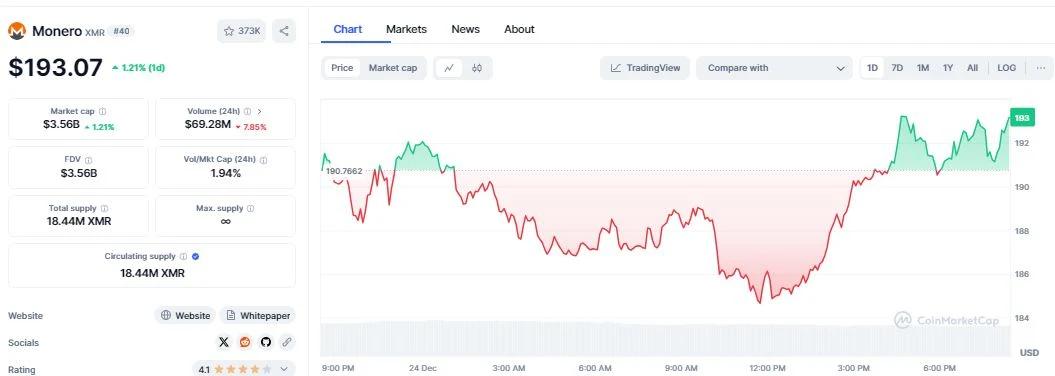Toggle chart to Market cap view

click(x=393, y=68)
